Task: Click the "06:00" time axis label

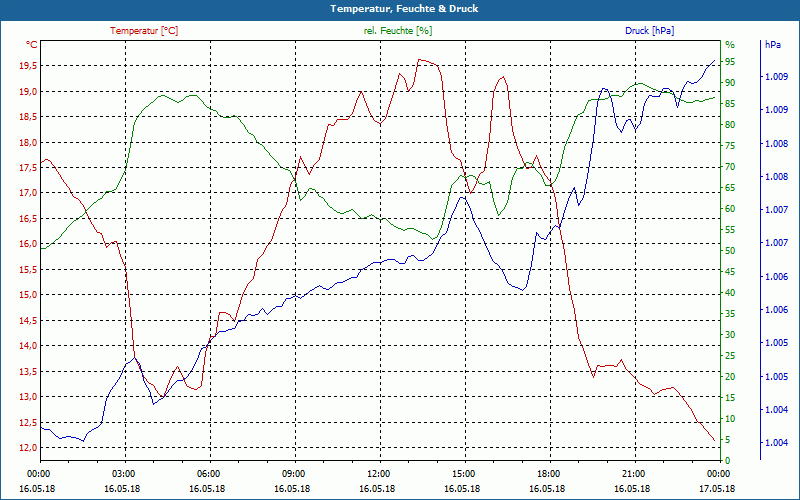Action: [208, 473]
